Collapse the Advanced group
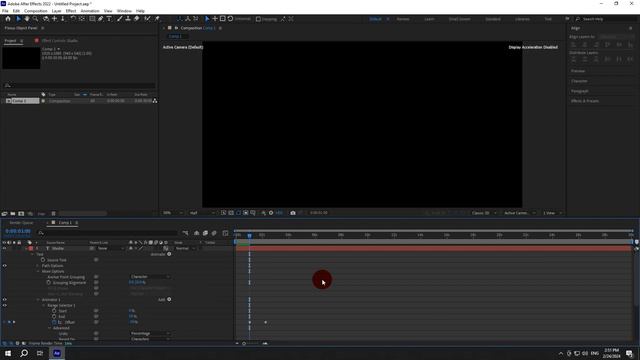The height and width of the screenshot is (360, 640). 50,328
